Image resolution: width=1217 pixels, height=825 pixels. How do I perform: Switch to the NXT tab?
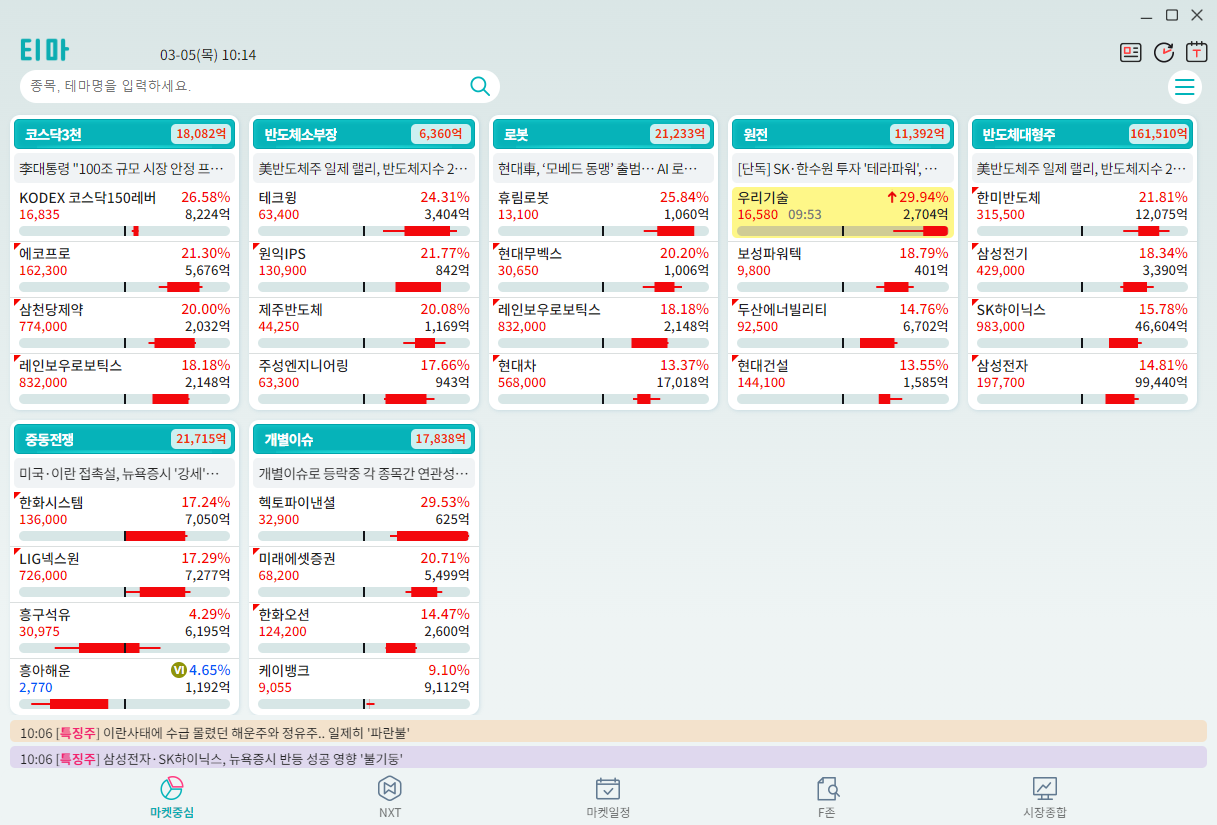tap(390, 798)
